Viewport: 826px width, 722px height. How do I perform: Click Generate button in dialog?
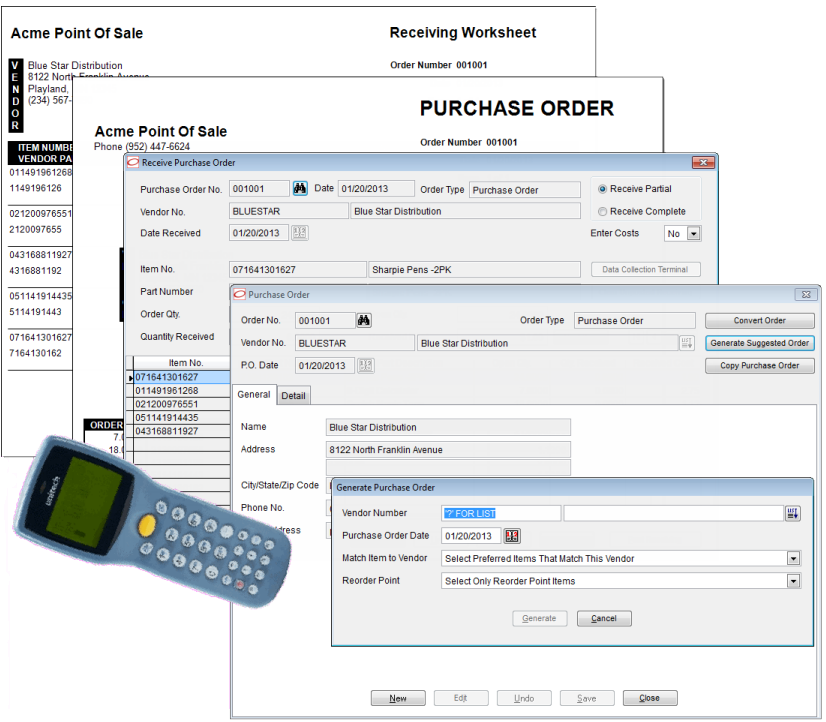click(539, 618)
